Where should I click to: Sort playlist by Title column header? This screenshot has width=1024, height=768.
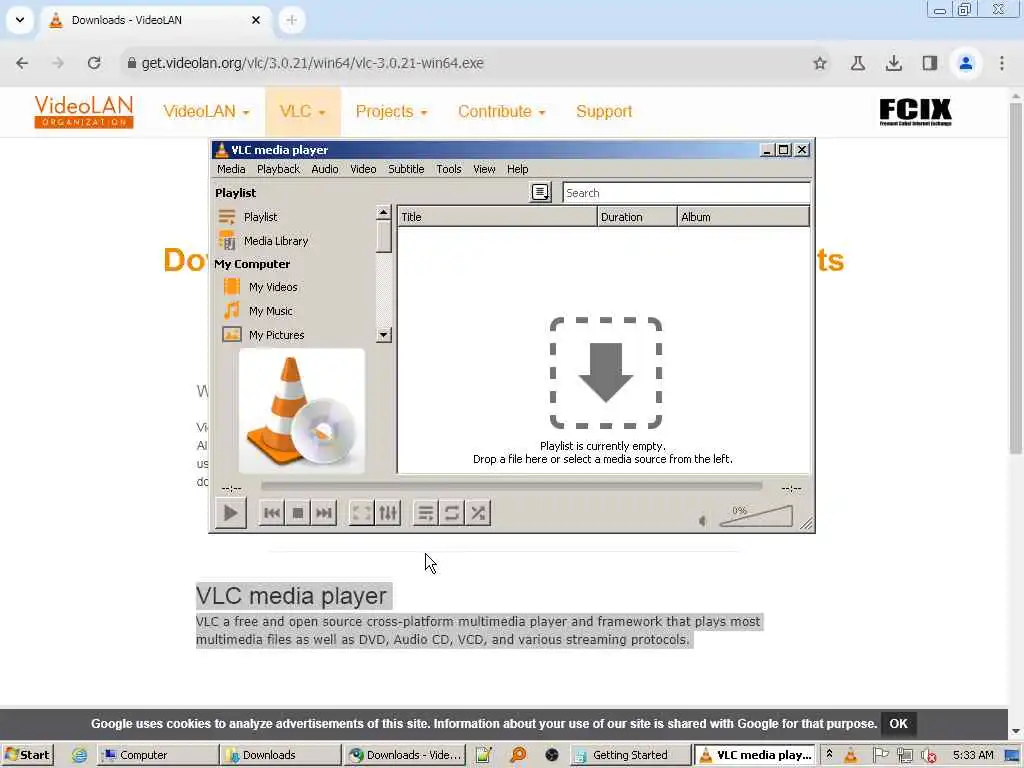click(x=497, y=217)
